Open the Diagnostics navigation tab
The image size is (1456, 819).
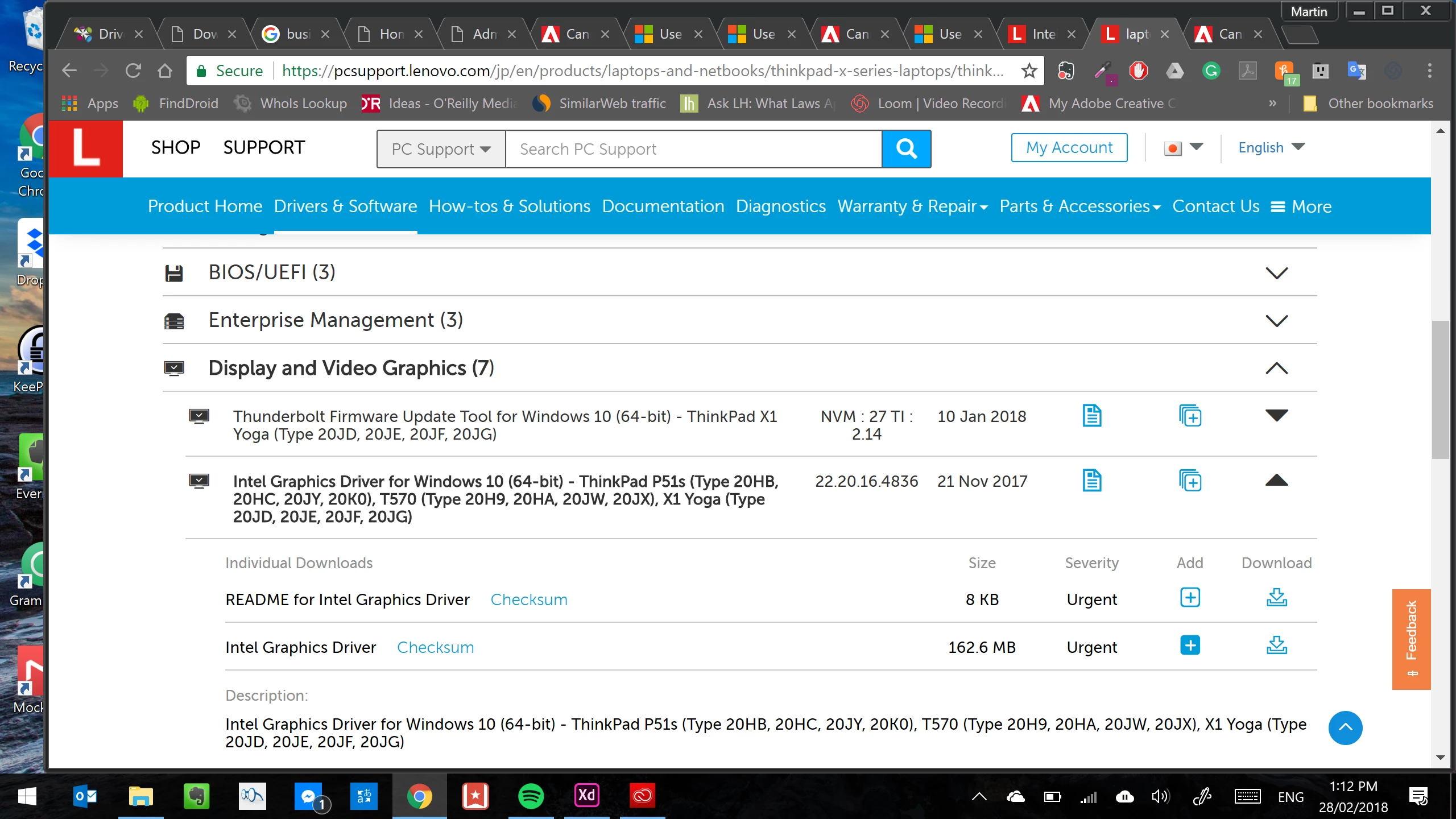pos(780,206)
